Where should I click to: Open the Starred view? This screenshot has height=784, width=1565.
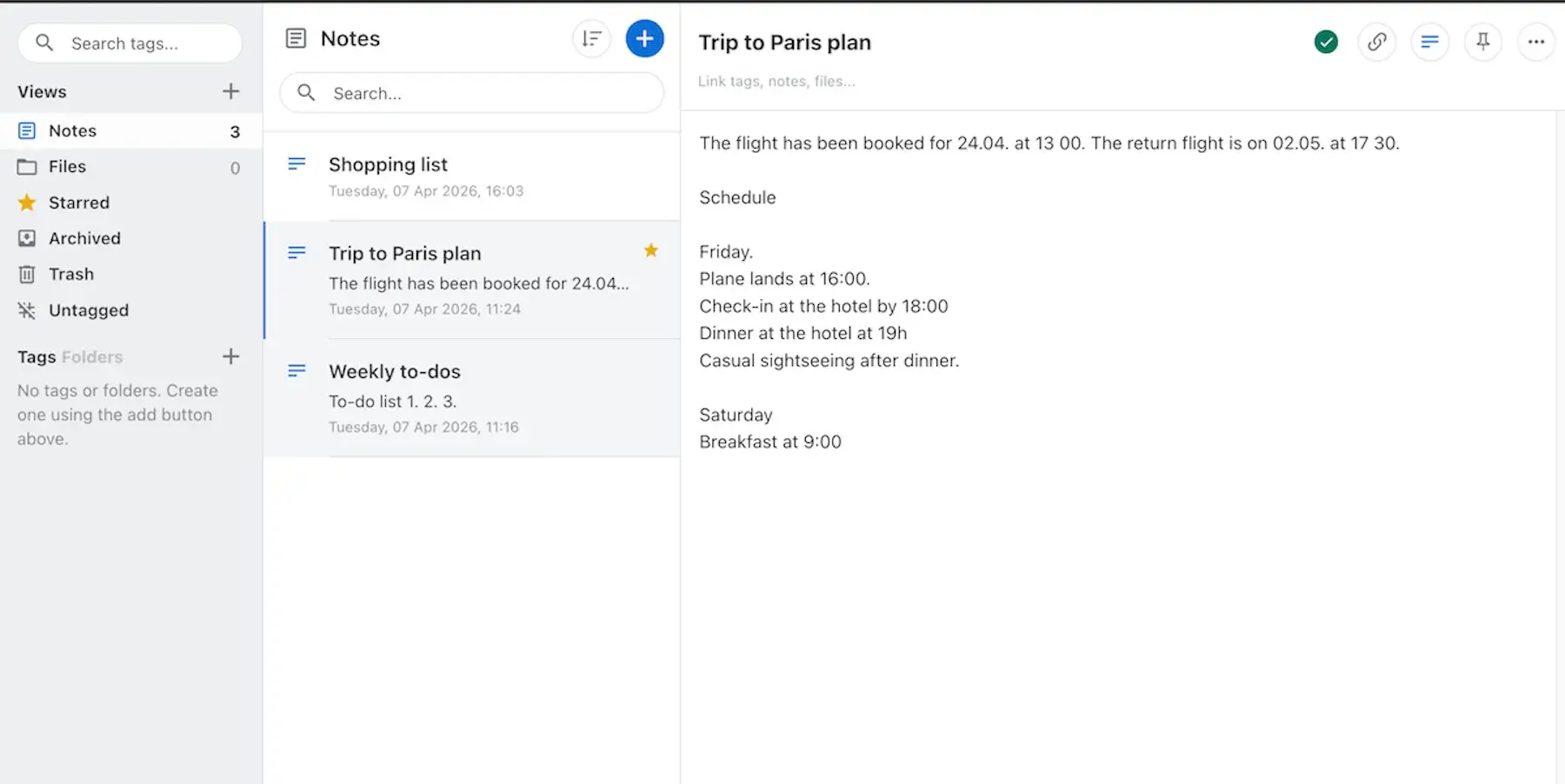77,203
